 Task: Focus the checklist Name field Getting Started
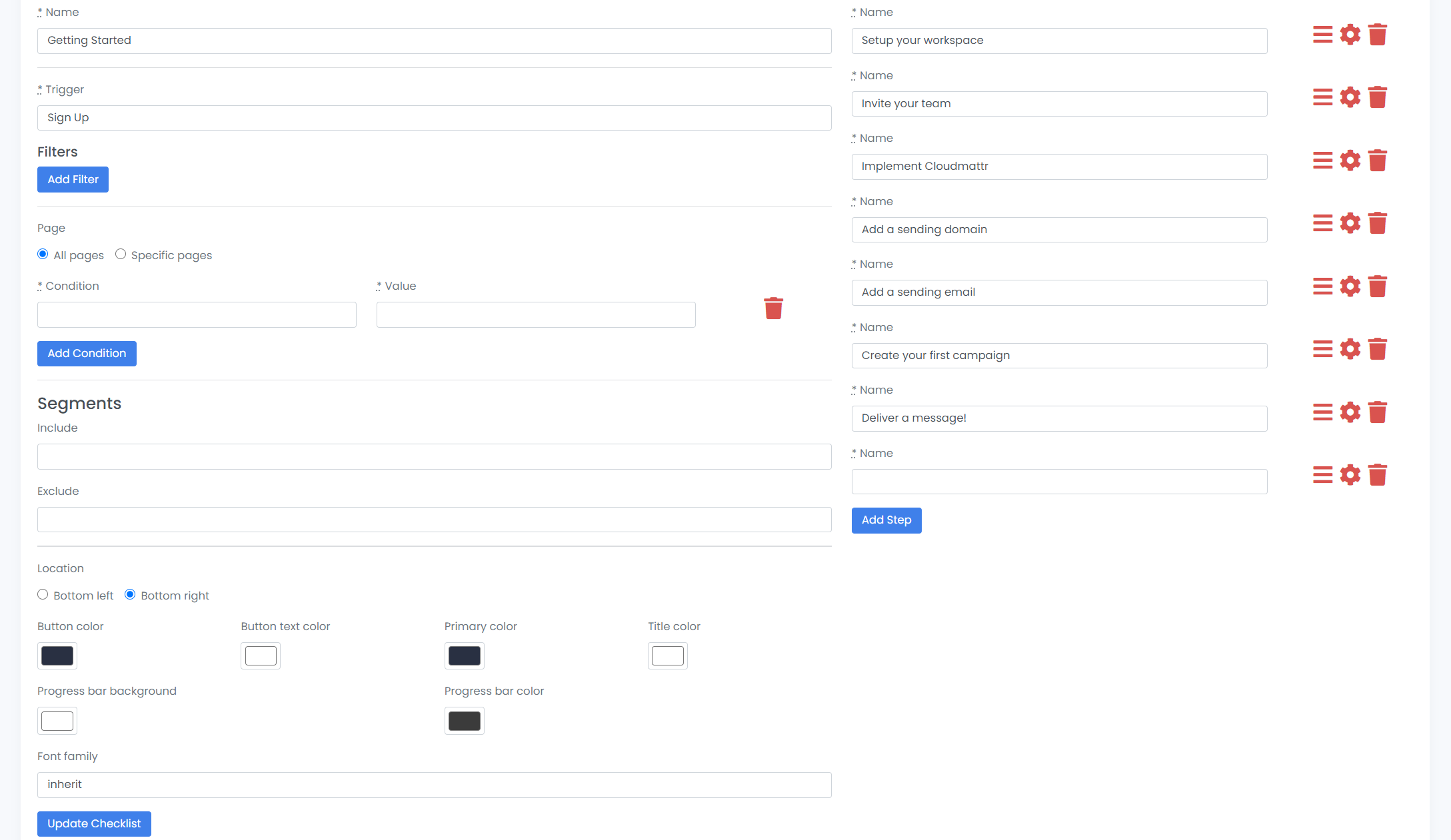434,41
